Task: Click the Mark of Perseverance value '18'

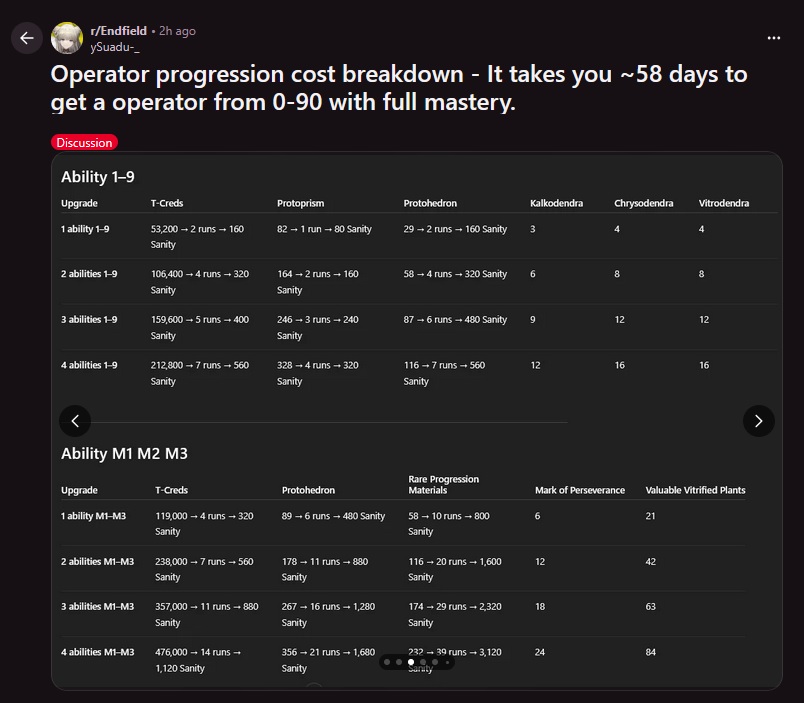Action: (540, 607)
